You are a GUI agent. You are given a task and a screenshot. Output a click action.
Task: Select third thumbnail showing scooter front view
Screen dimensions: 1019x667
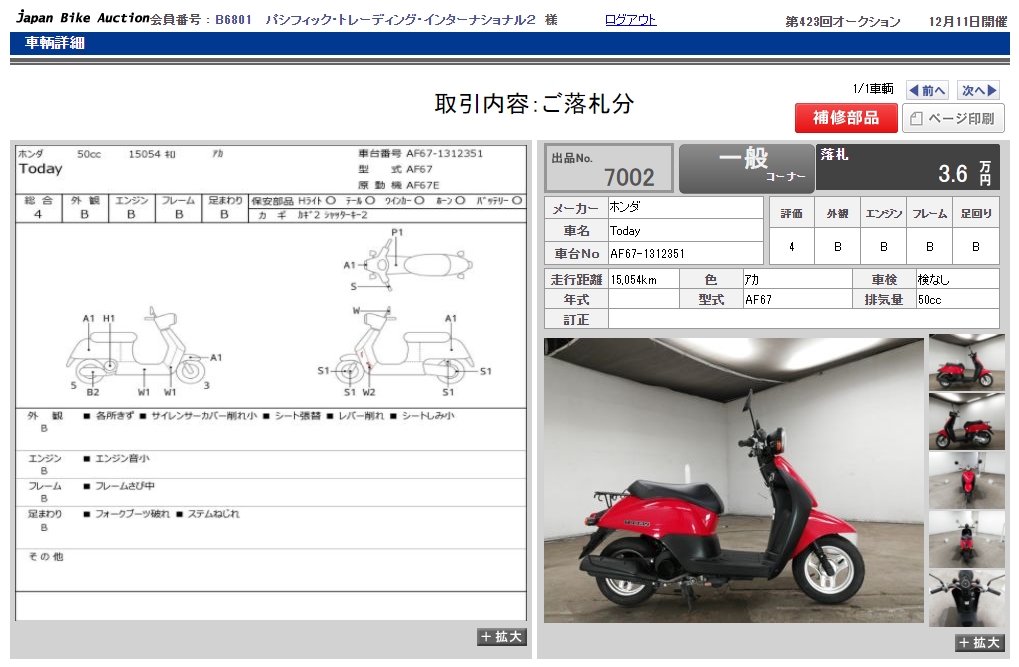point(966,480)
